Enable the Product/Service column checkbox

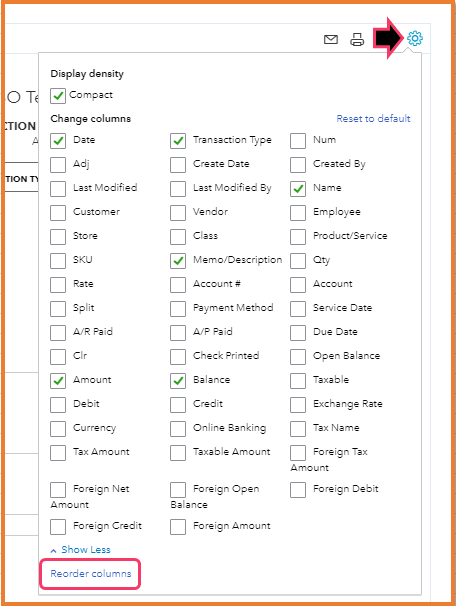298,237
